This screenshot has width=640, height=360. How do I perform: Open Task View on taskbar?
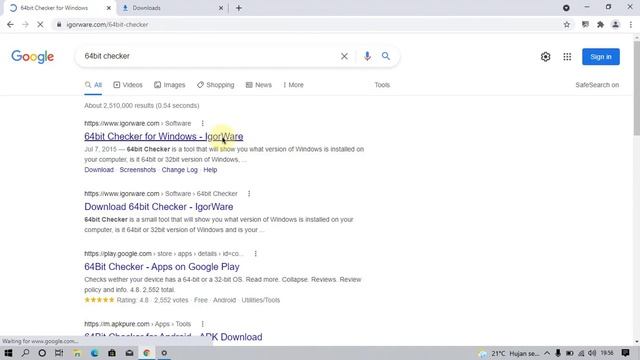59,353
